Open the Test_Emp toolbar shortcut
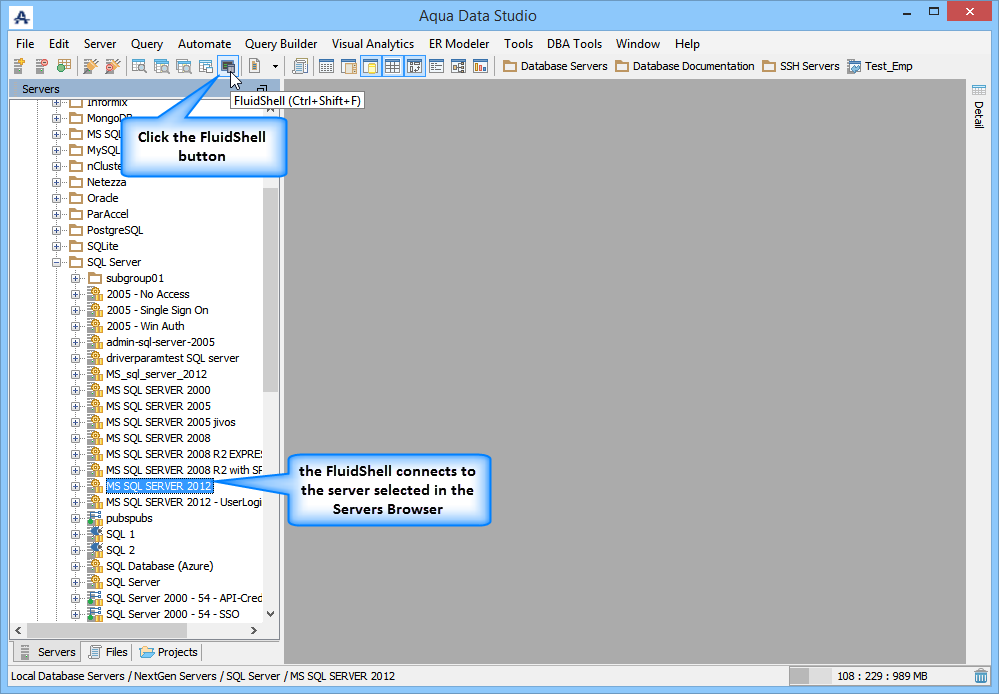The image size is (999, 694). 880,66
